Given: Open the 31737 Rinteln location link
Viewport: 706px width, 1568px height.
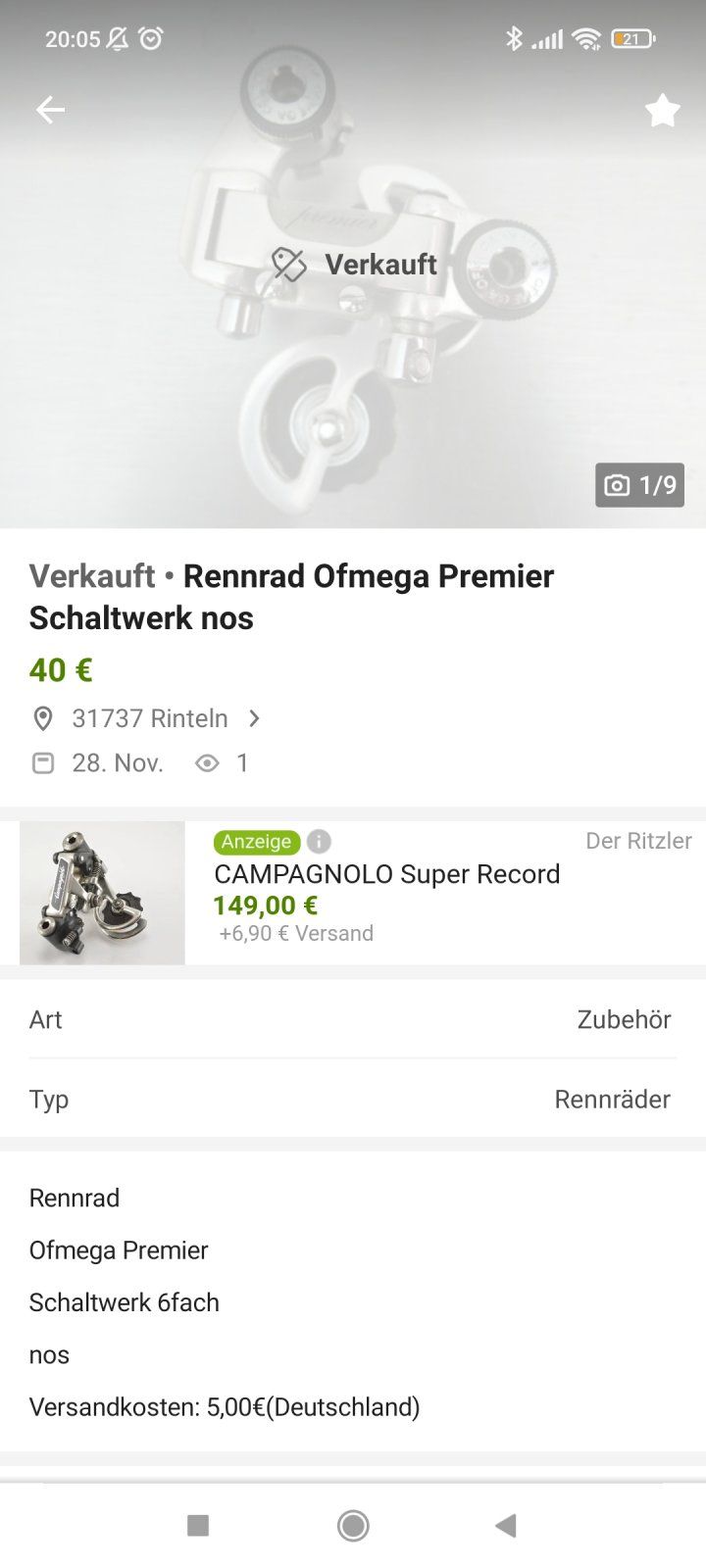Looking at the screenshot, I should 149,718.
